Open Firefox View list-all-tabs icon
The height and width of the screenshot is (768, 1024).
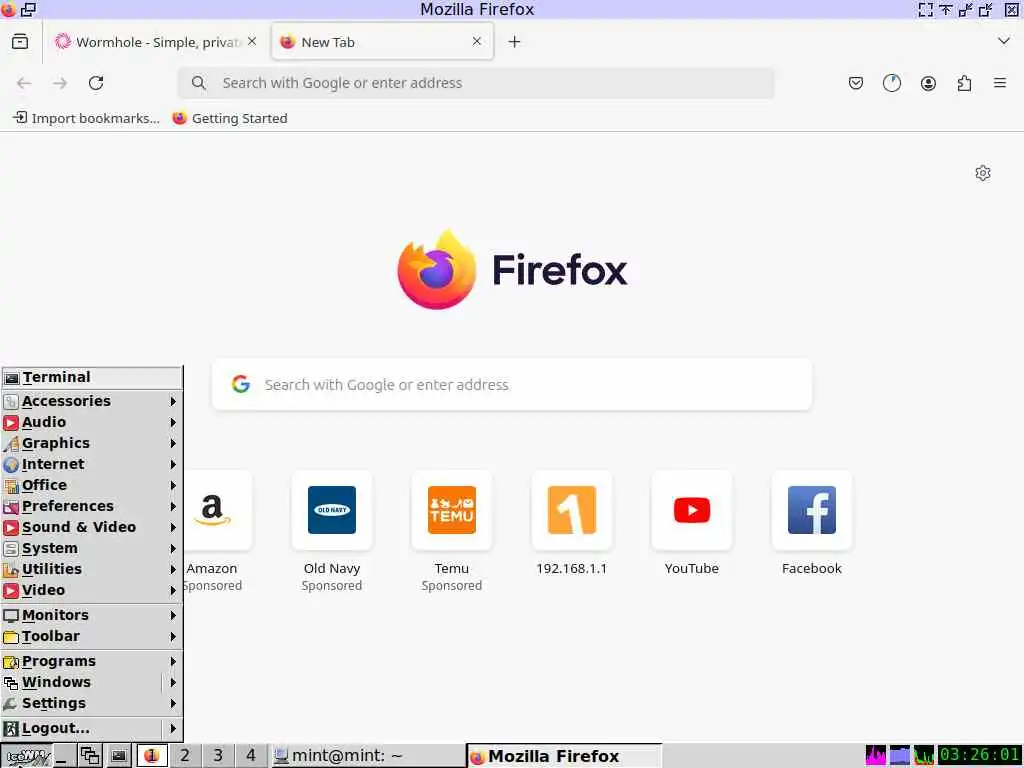[20, 42]
